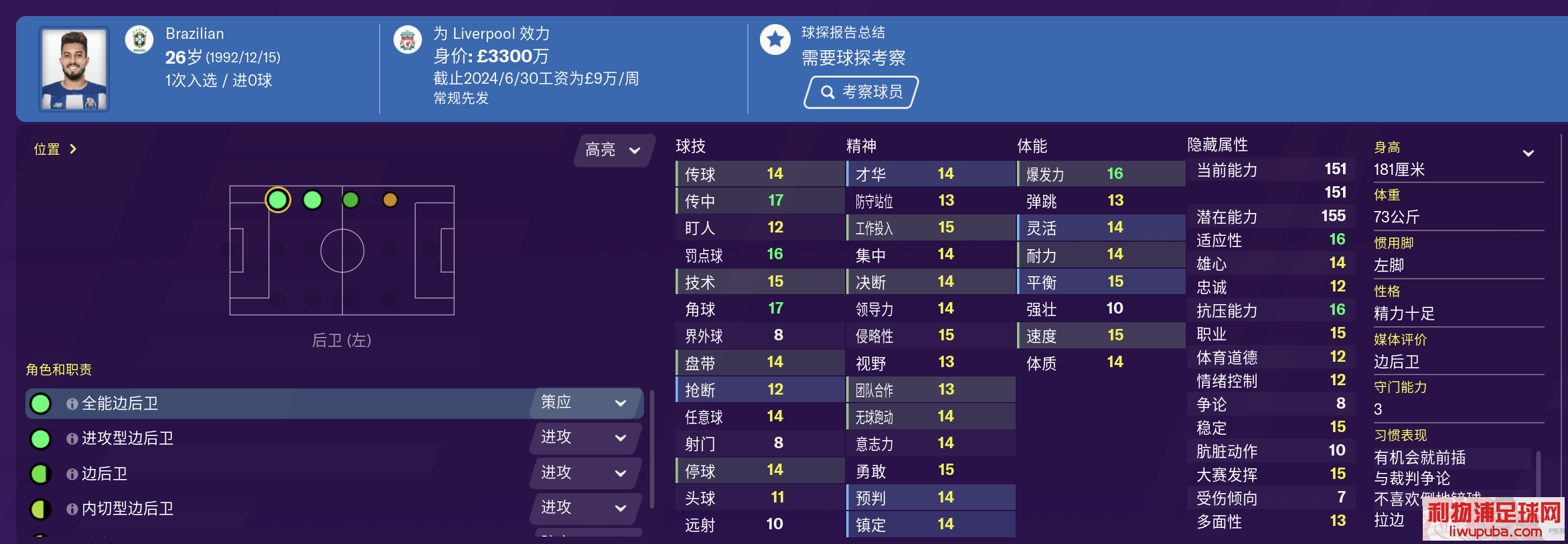This screenshot has width=1568, height=544.
Task: Click the 考察球员 scout player button
Action: 861,92
